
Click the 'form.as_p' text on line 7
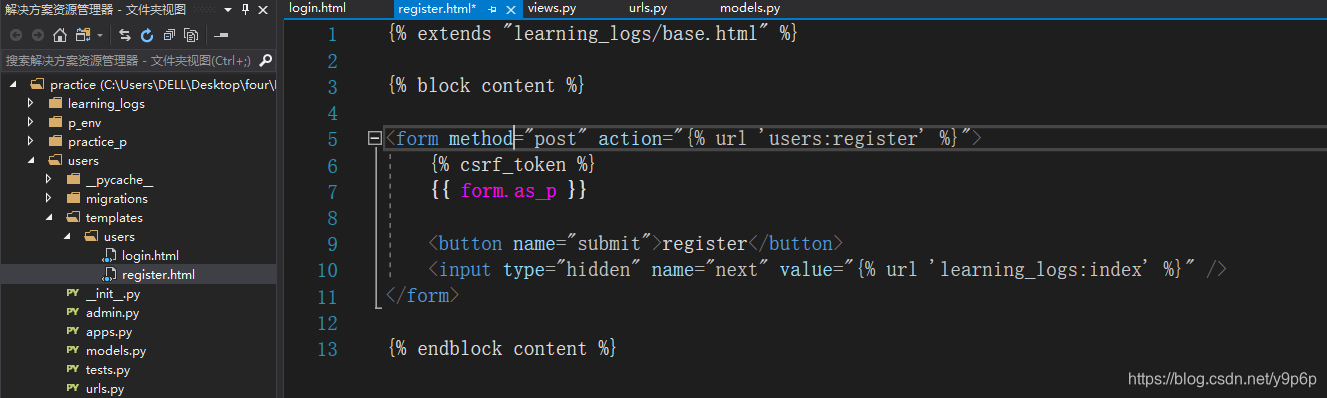tap(509, 191)
